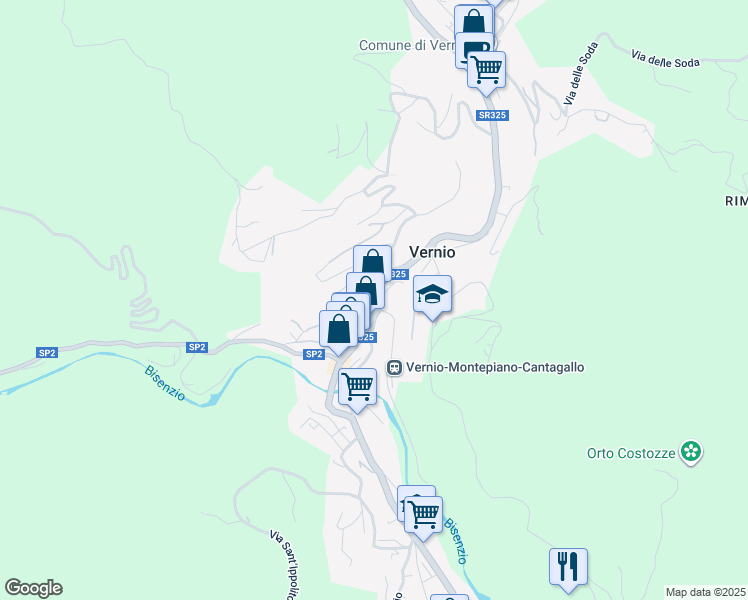Click the Google logo
Viewport: 748px width, 600px height.
33,588
